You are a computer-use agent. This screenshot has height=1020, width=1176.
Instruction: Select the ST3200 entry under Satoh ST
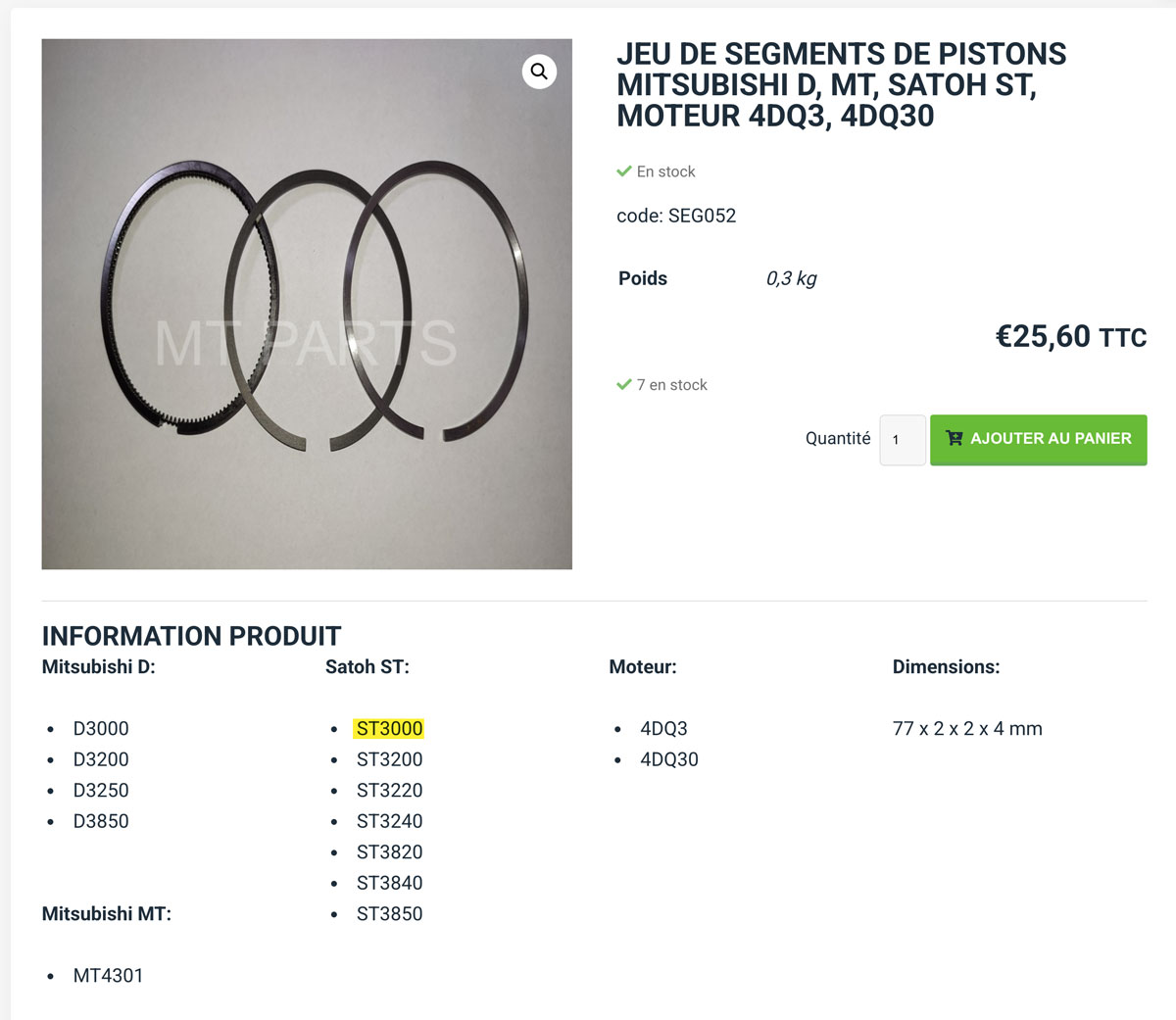(x=389, y=759)
